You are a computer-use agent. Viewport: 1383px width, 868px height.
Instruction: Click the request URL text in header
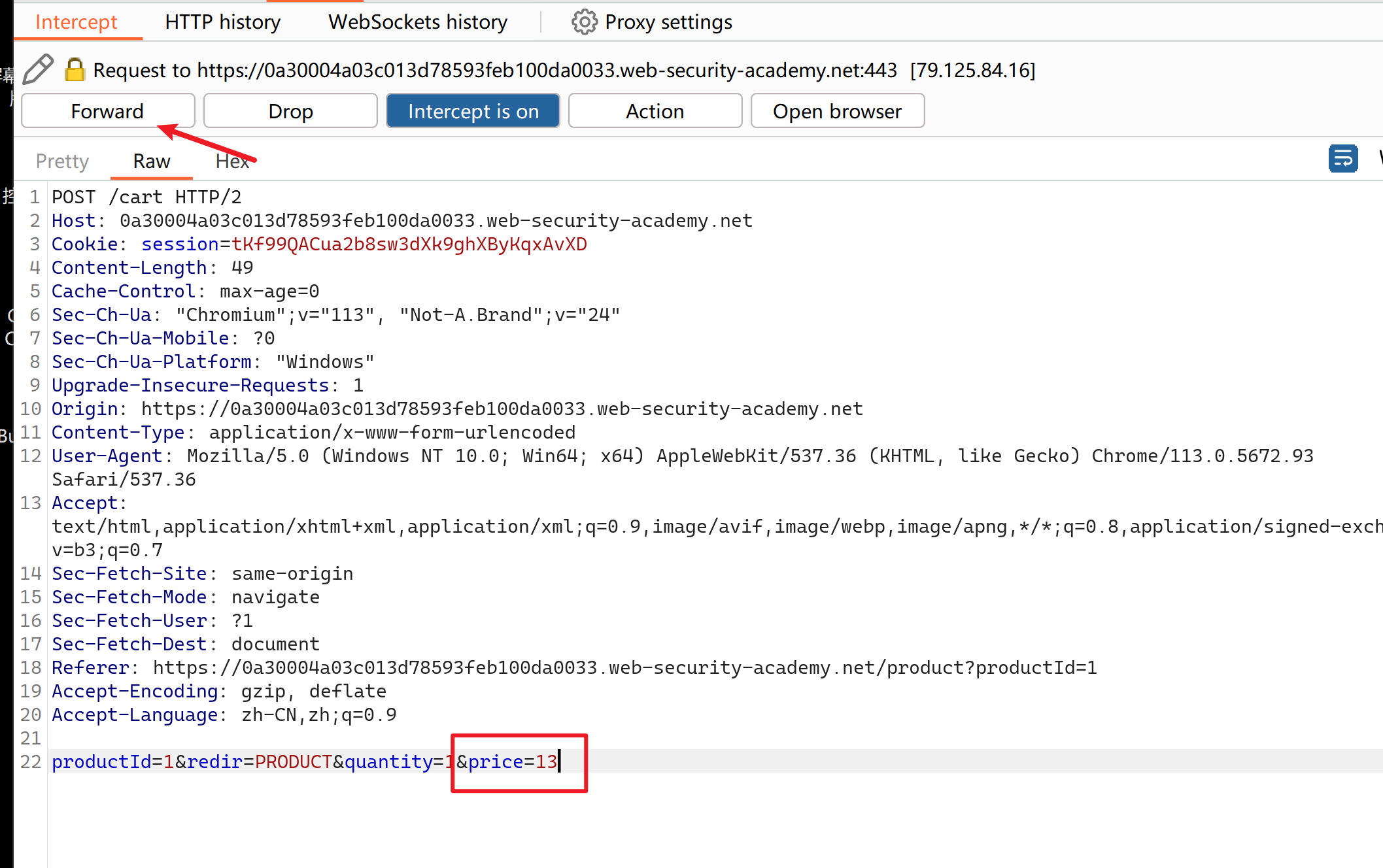click(x=547, y=70)
